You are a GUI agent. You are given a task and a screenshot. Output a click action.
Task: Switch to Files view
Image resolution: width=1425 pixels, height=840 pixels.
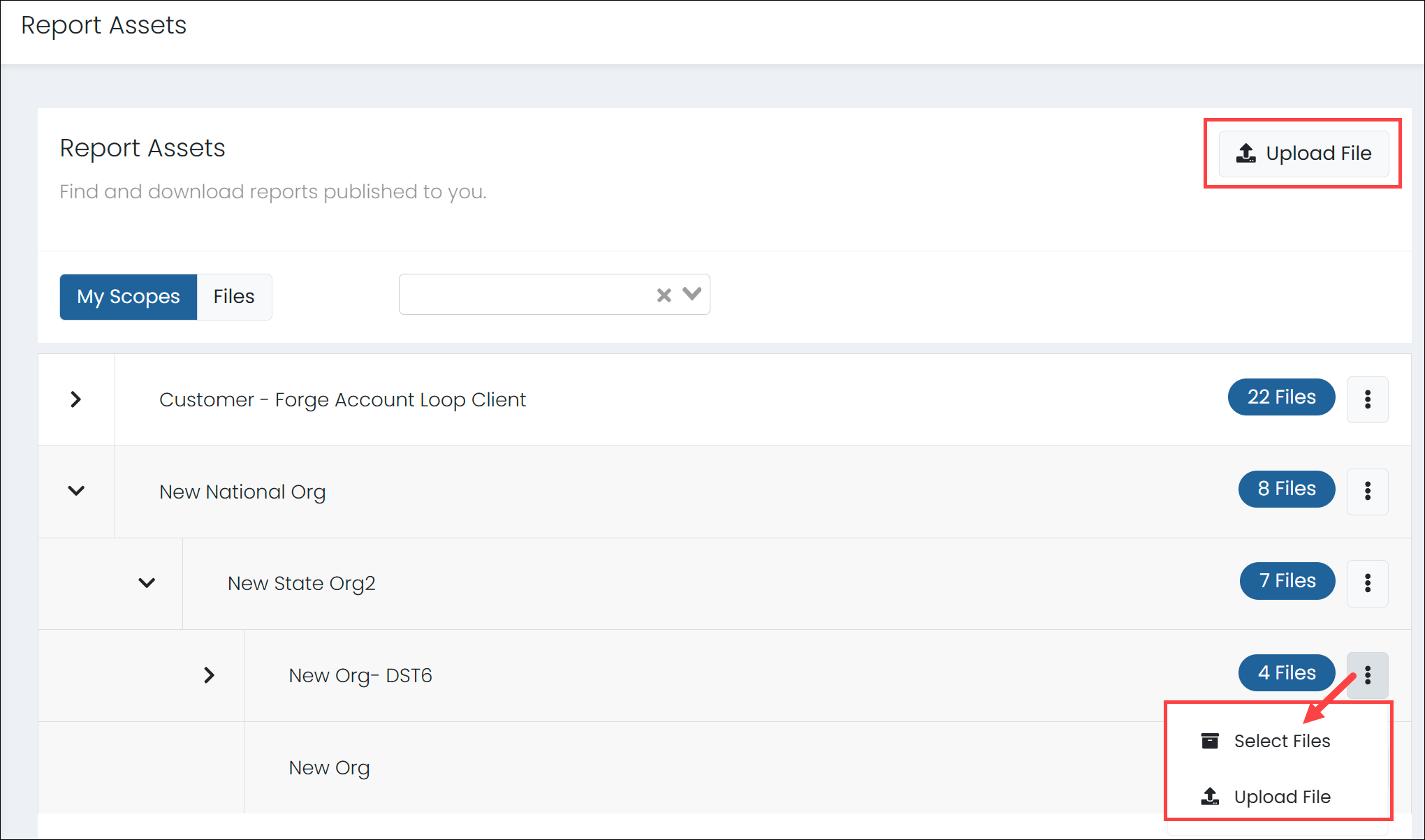click(234, 297)
